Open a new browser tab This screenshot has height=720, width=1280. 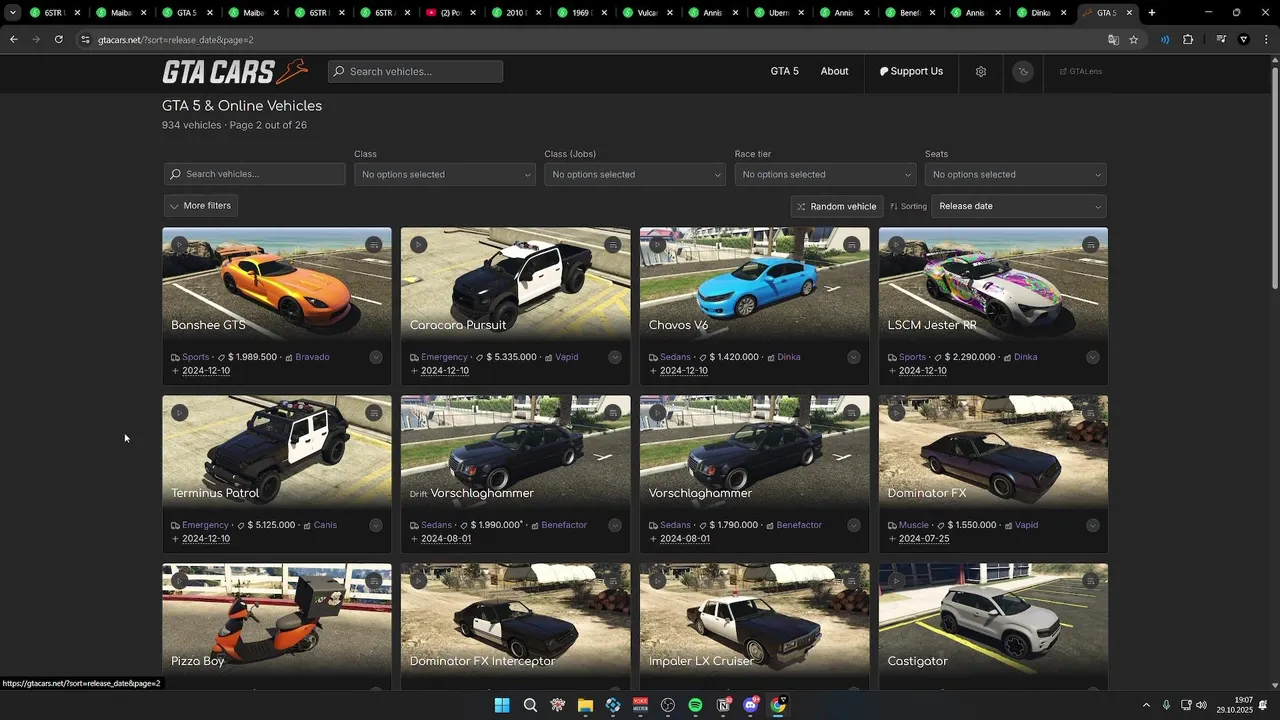1152,13
